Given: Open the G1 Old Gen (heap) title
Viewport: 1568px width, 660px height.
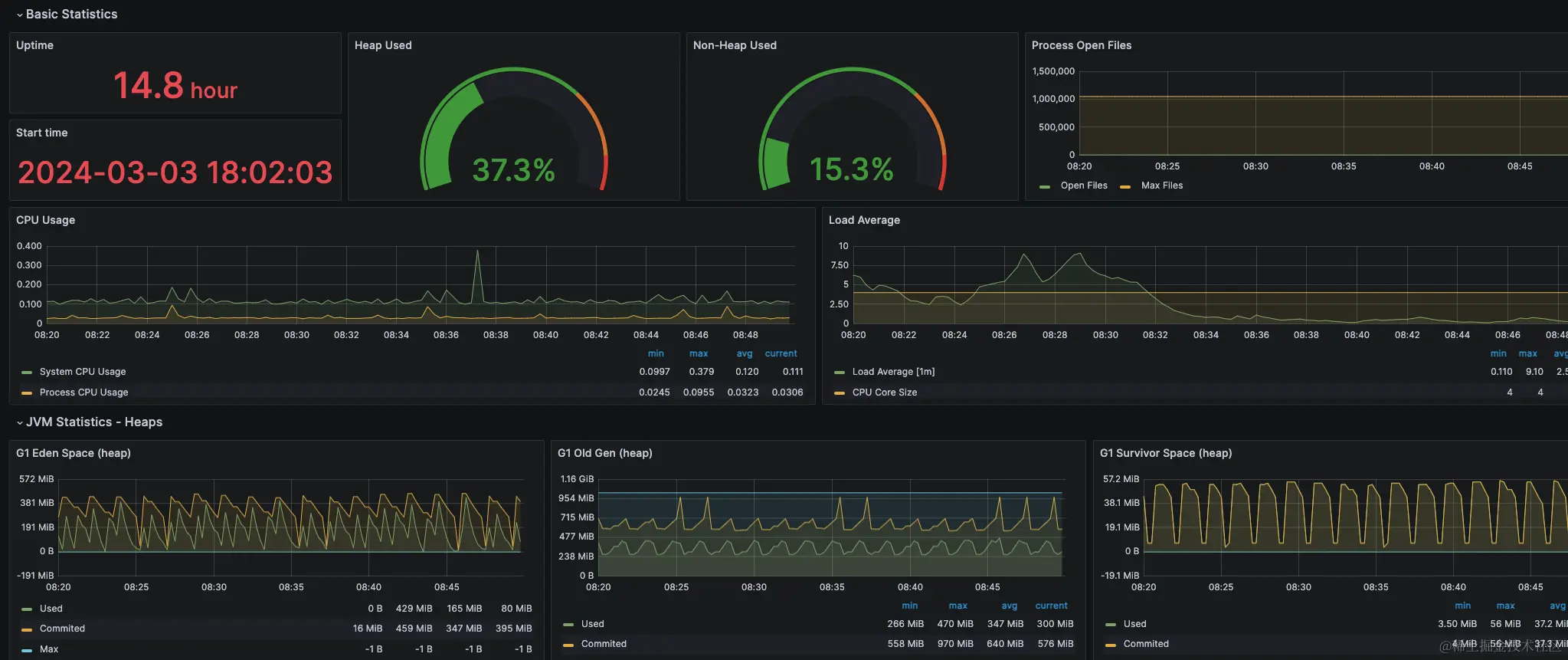Looking at the screenshot, I should coord(605,453).
